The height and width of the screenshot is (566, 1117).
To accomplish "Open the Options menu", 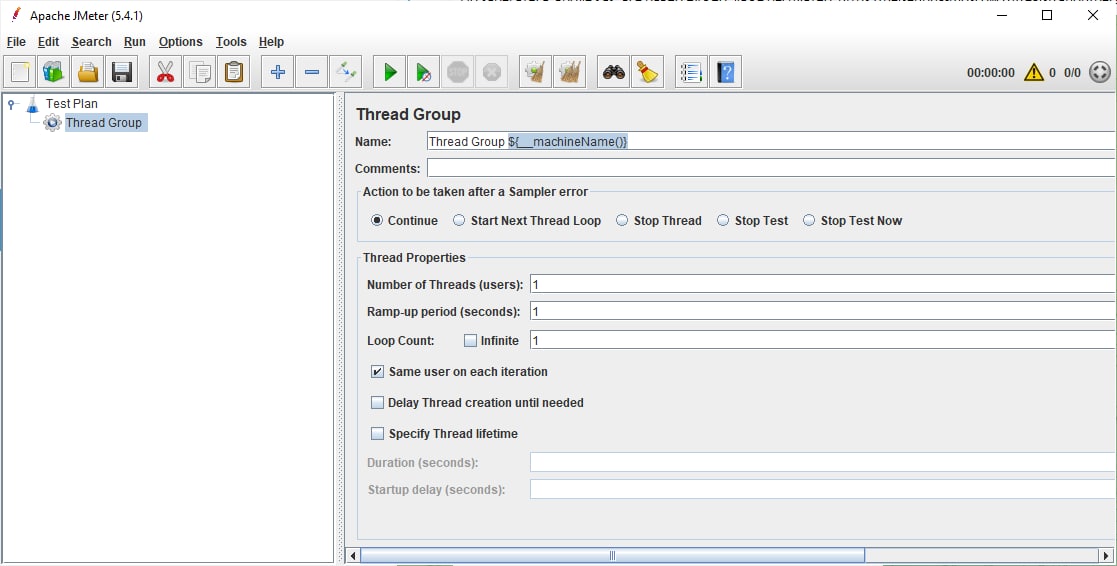I will [180, 42].
